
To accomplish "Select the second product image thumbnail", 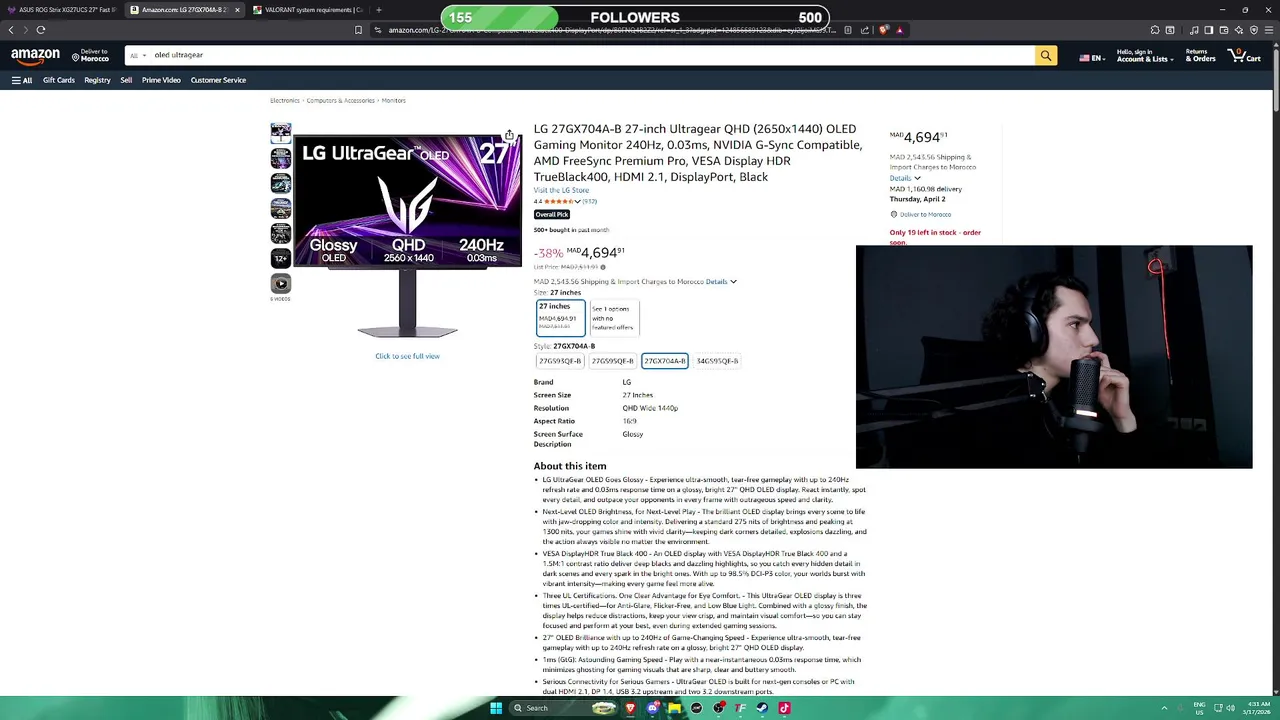I will point(281,158).
